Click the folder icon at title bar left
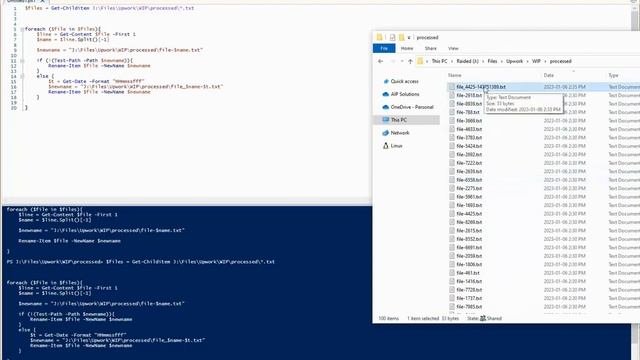Image resolution: width=640 pixels, height=360 pixels. [x=379, y=38]
